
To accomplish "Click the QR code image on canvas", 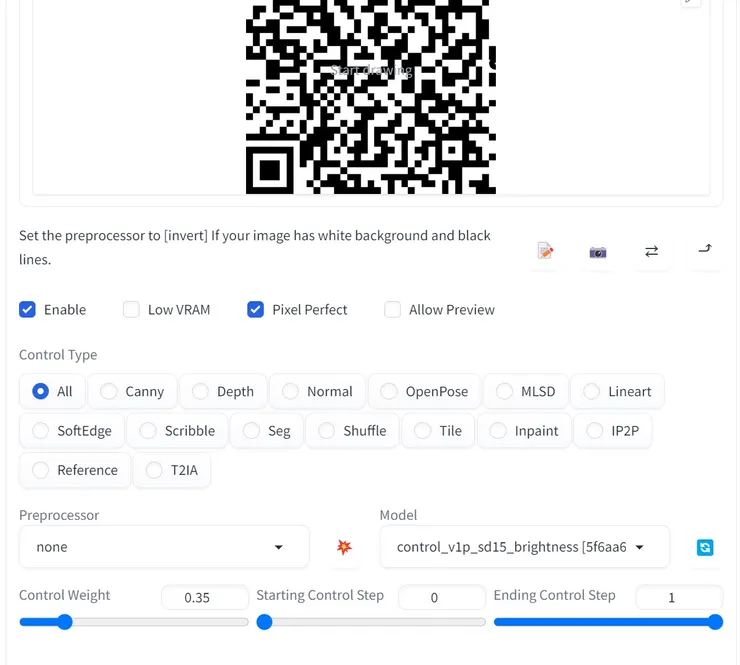I will (371, 97).
